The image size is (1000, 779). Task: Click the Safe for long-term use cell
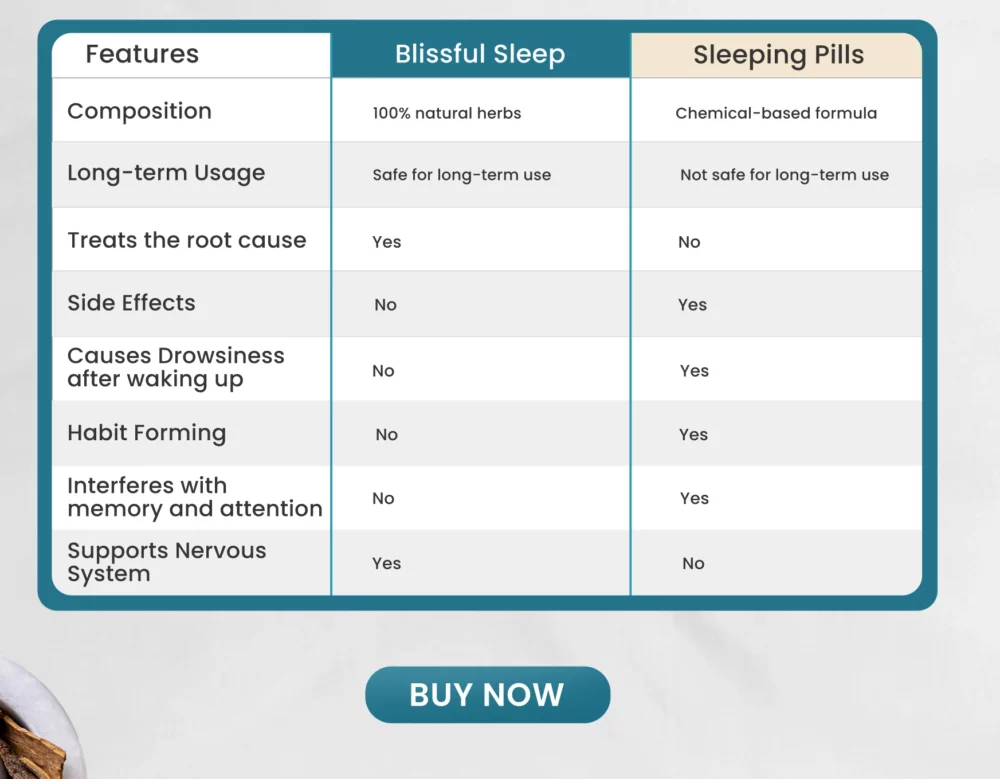coord(462,175)
